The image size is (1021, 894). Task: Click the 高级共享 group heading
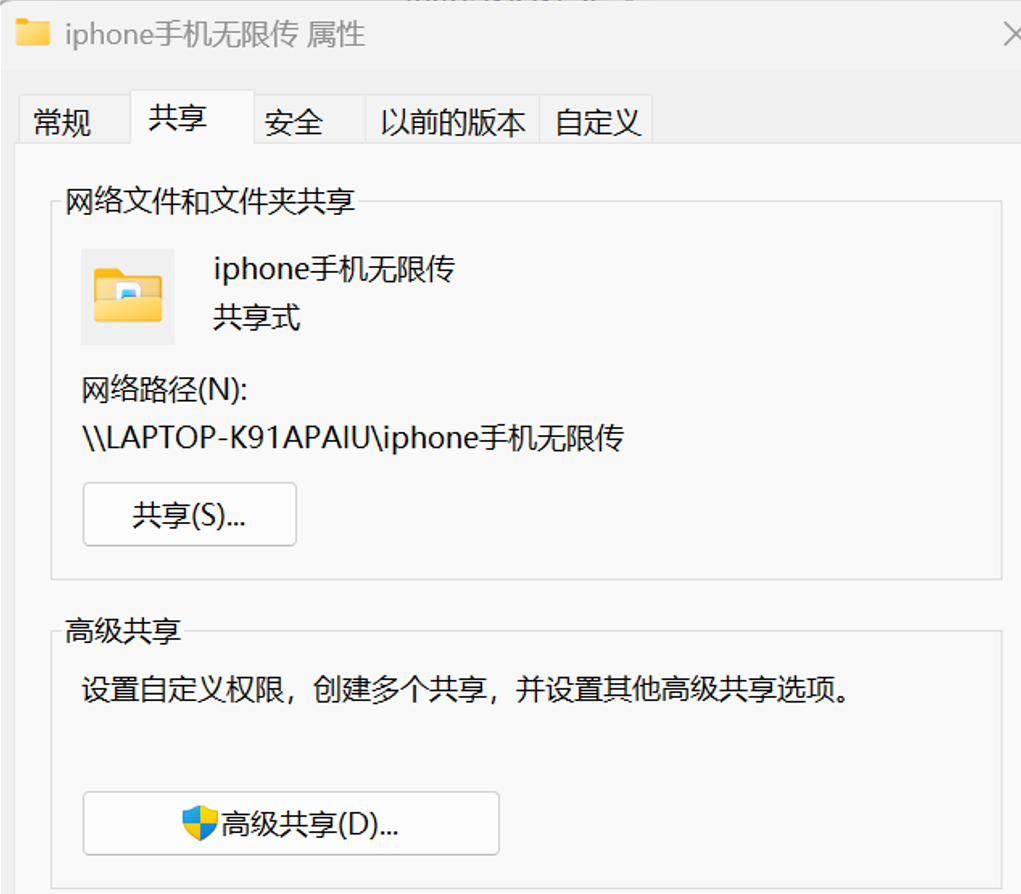click(x=122, y=631)
